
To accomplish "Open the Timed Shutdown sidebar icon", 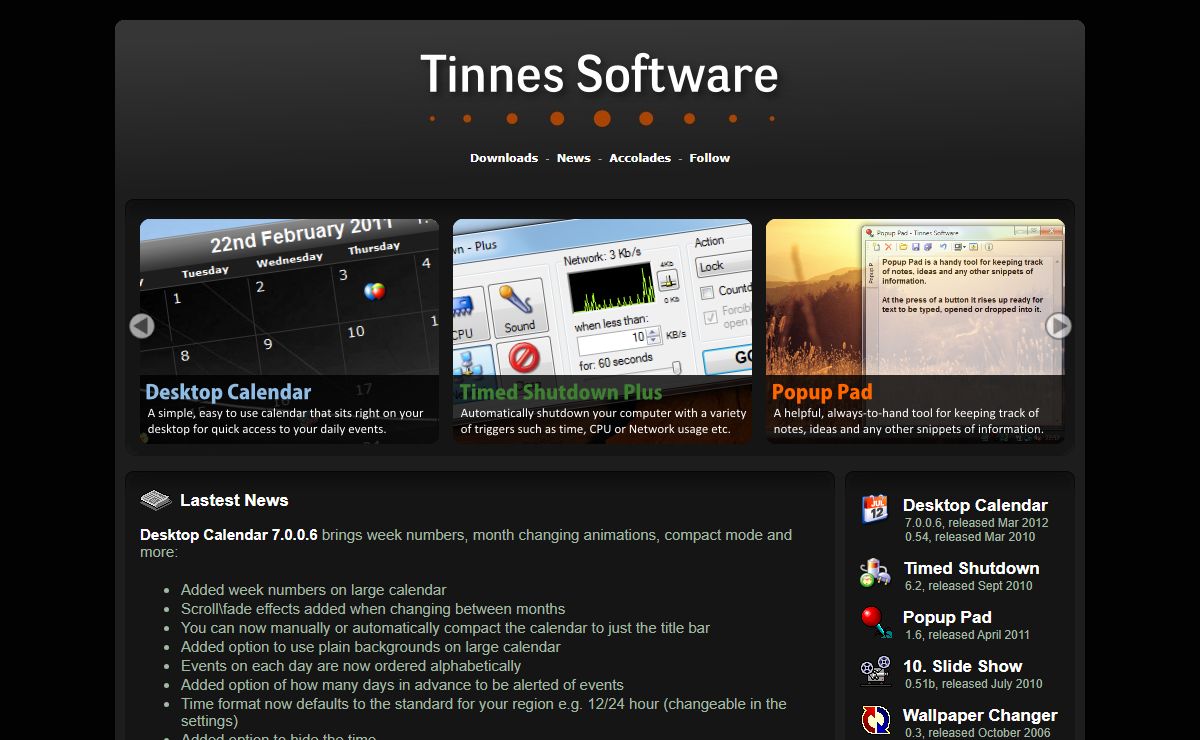I will (875, 573).
